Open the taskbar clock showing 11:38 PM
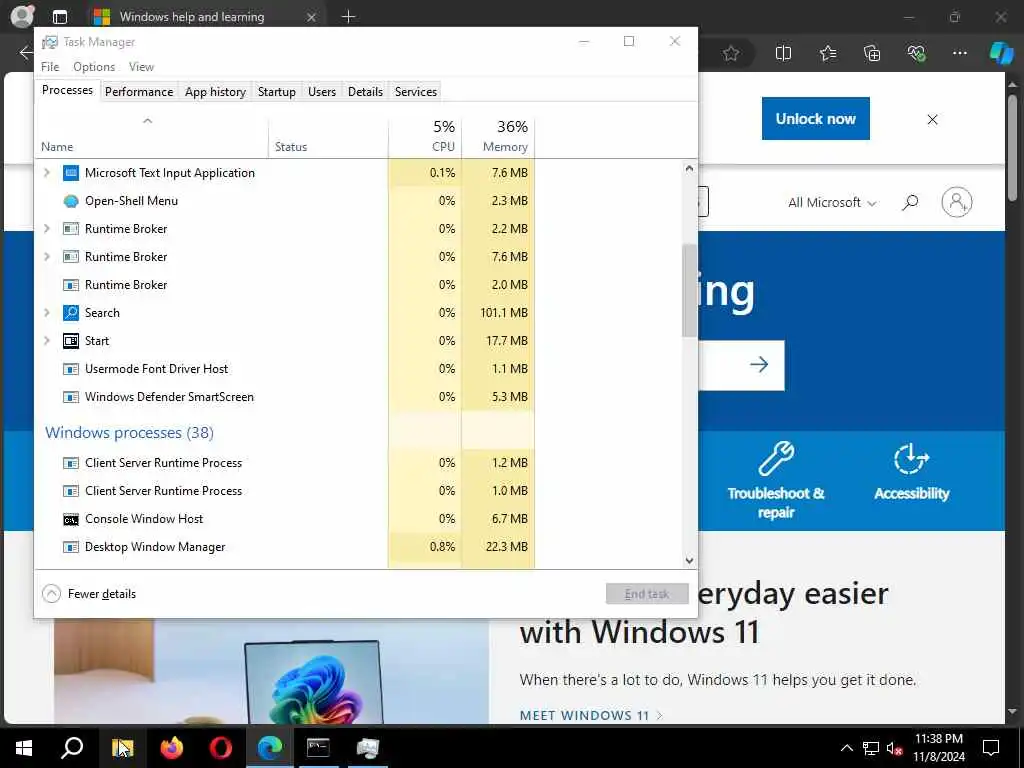 (x=938, y=748)
